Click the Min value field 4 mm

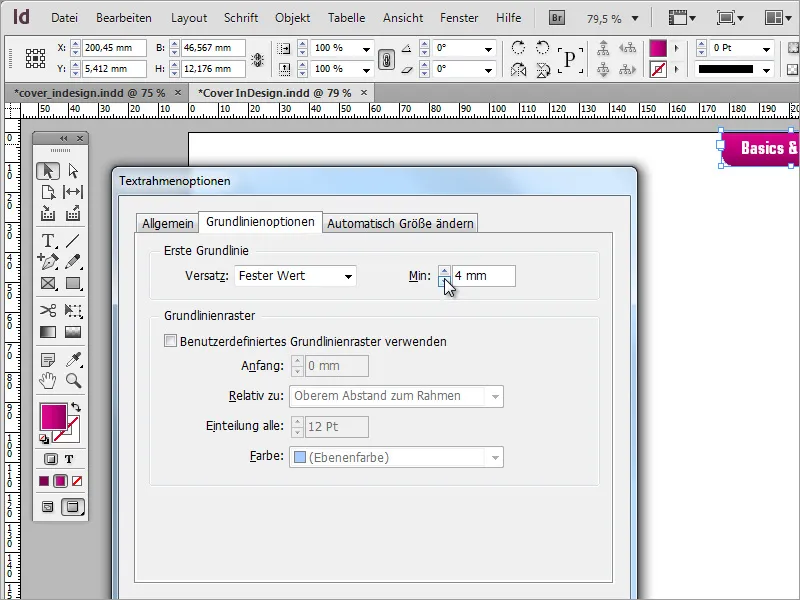click(x=484, y=276)
